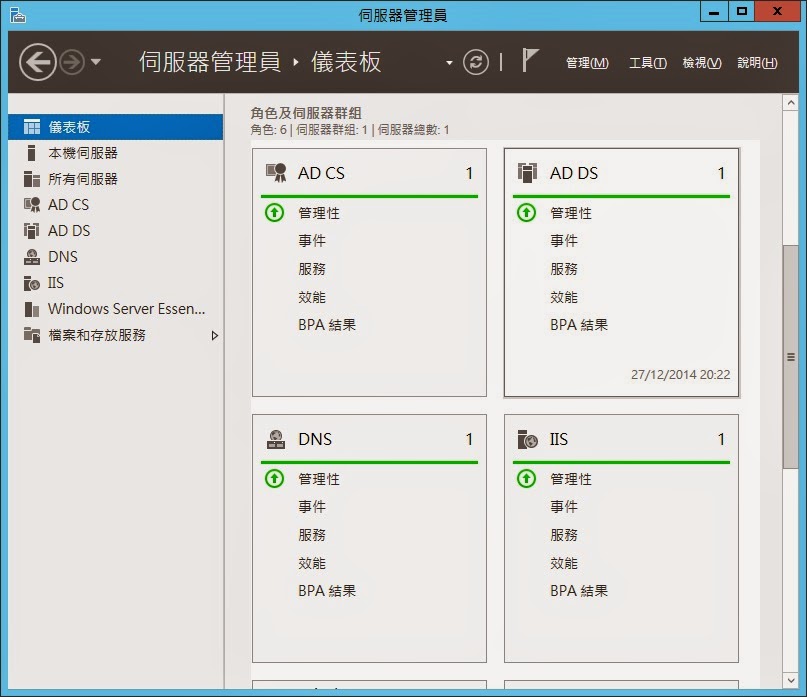Click the AD CS tile header icon
Image resolution: width=807 pixels, height=697 pixels.
click(x=276, y=173)
